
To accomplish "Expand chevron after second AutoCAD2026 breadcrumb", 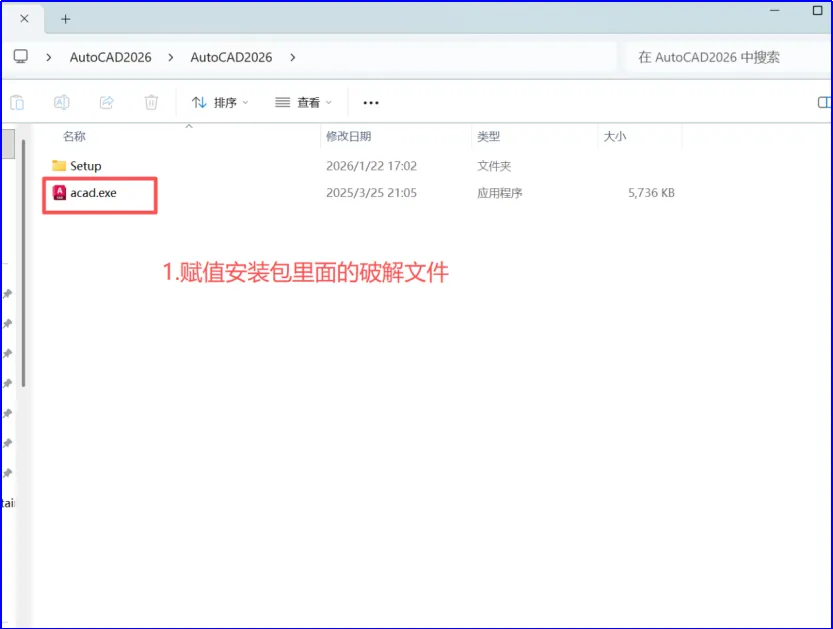I will (x=293, y=57).
